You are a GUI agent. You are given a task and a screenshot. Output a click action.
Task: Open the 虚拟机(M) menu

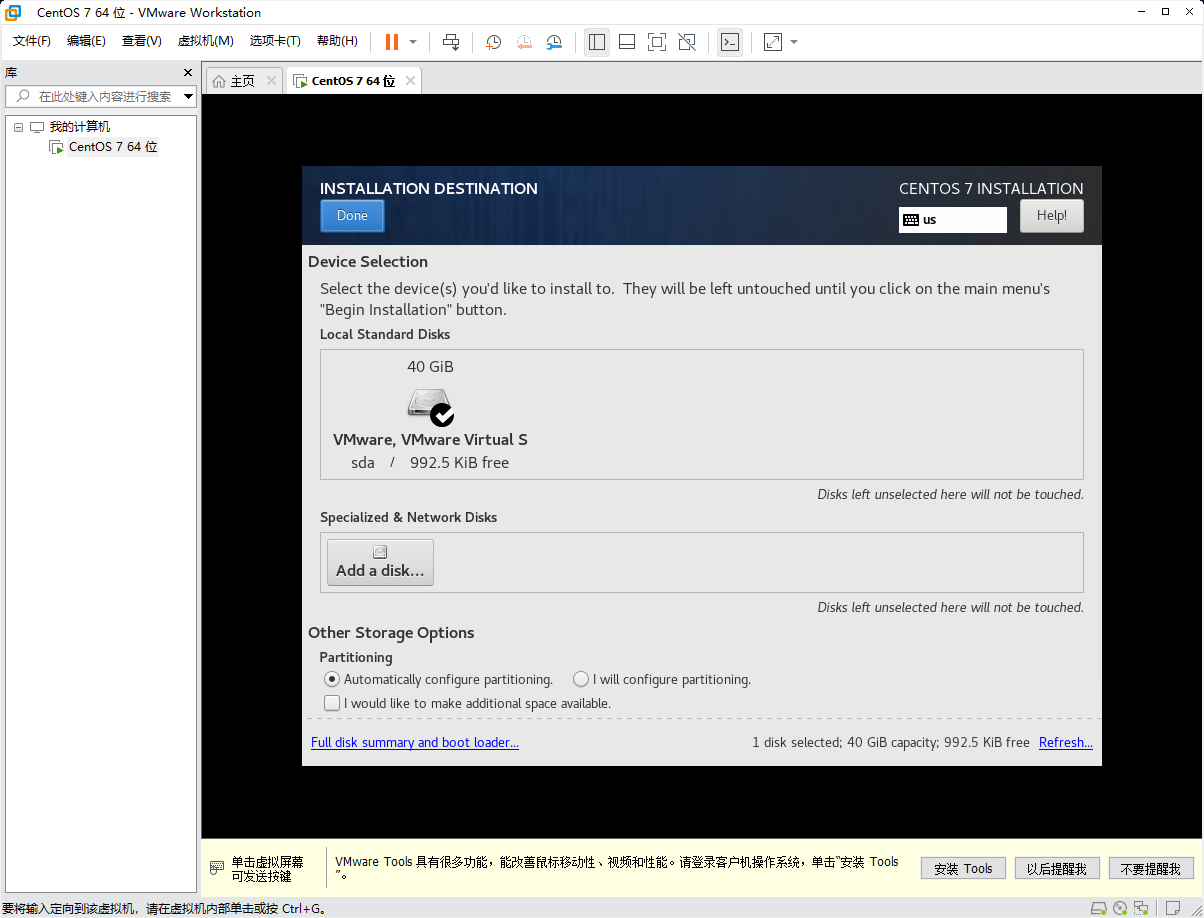pos(205,41)
